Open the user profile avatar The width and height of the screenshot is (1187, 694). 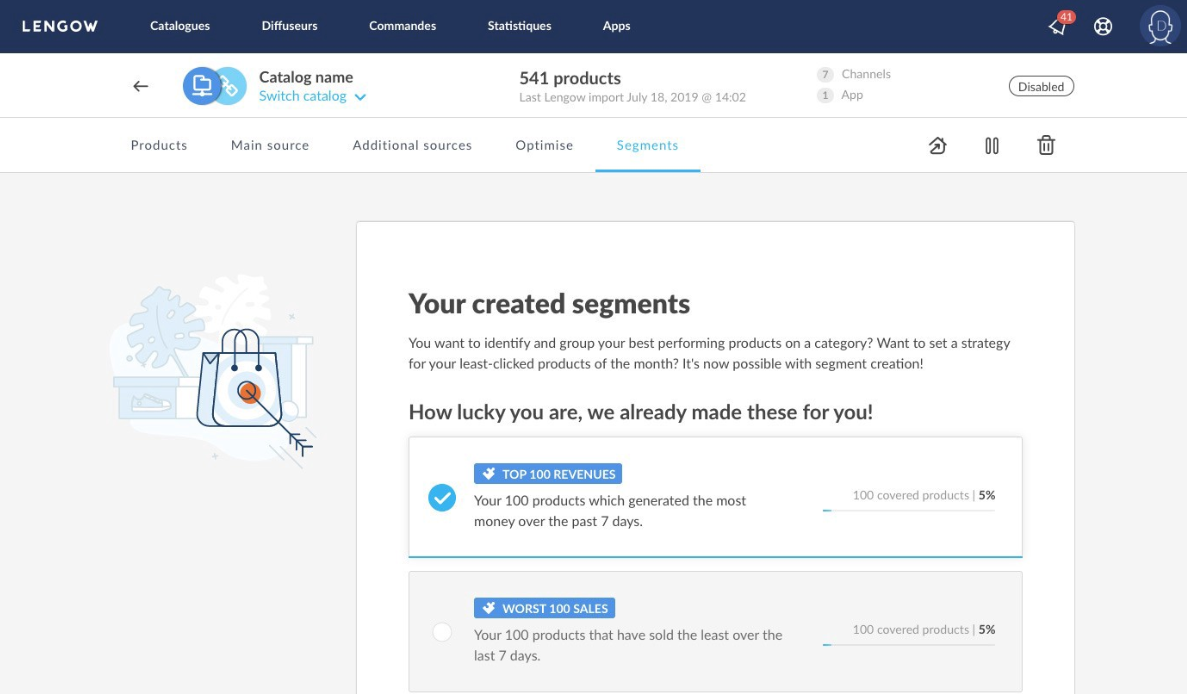point(1160,27)
